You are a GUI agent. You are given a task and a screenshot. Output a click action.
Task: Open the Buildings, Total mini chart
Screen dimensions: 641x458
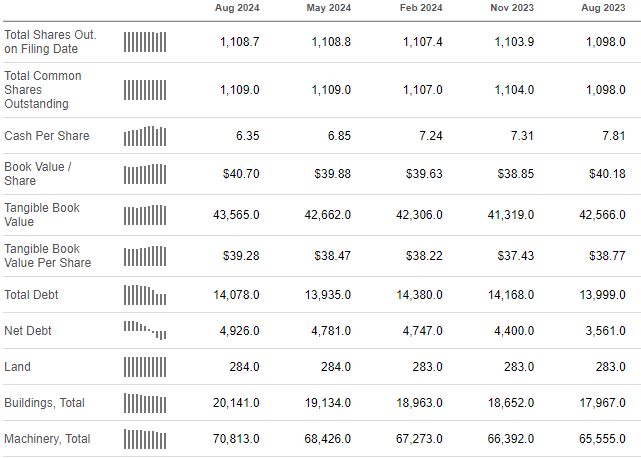click(x=145, y=403)
